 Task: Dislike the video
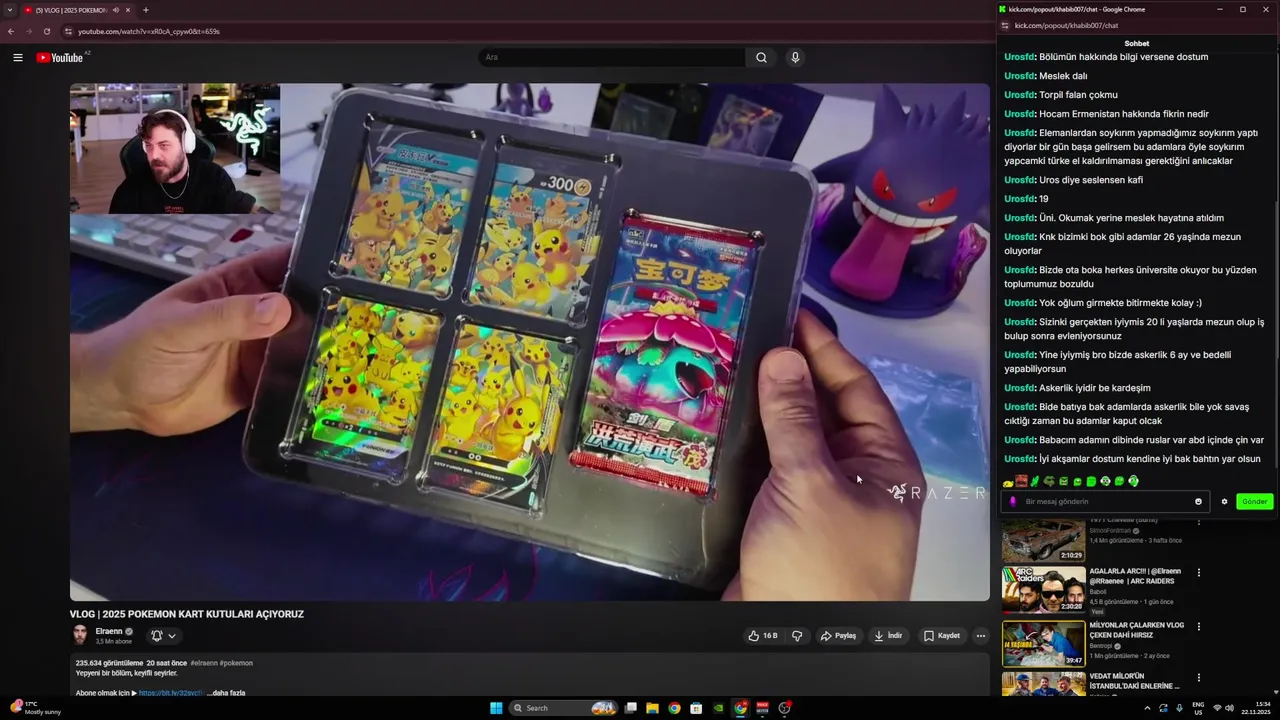click(797, 635)
